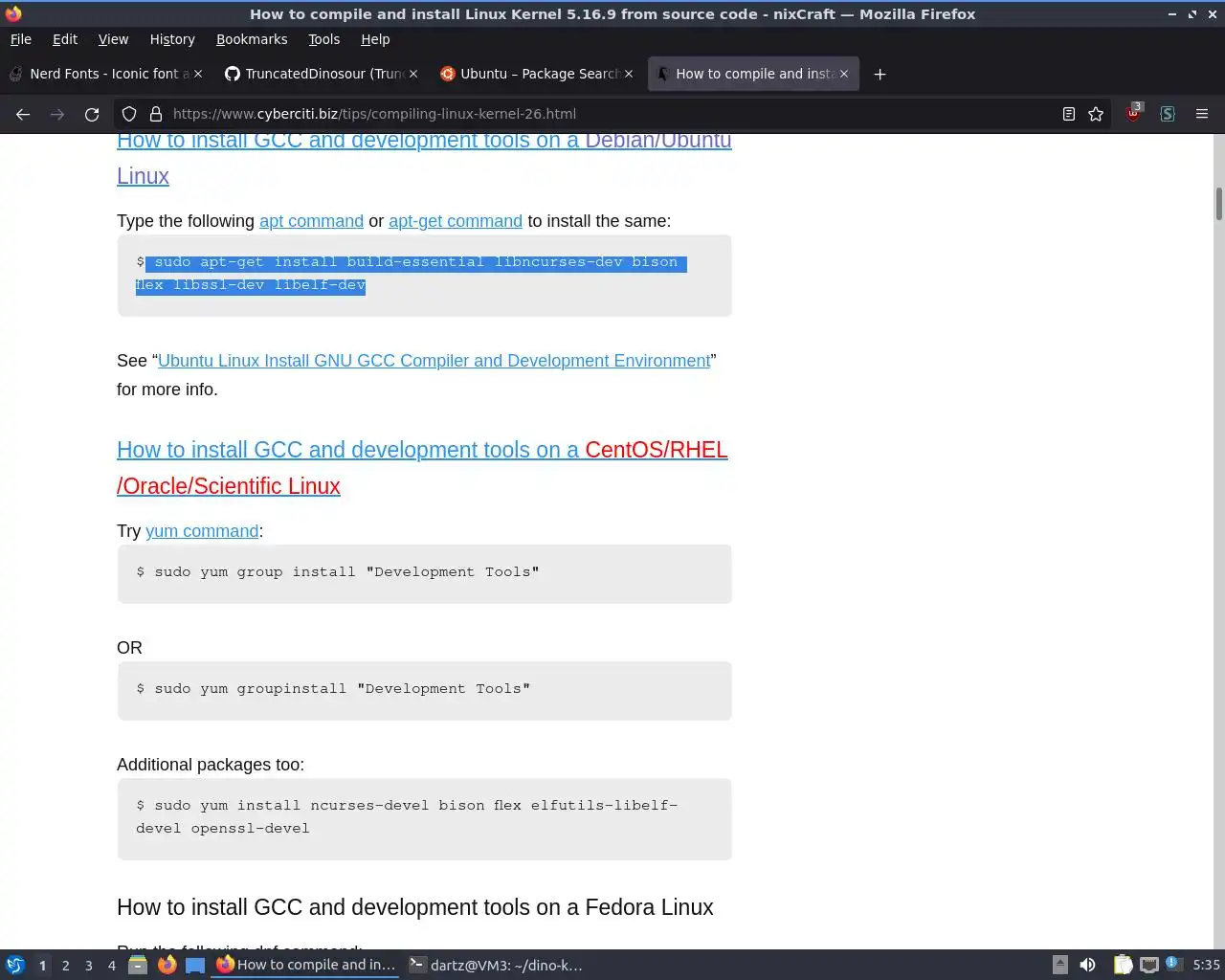
Task: Go back using the back arrow
Action: [23, 114]
